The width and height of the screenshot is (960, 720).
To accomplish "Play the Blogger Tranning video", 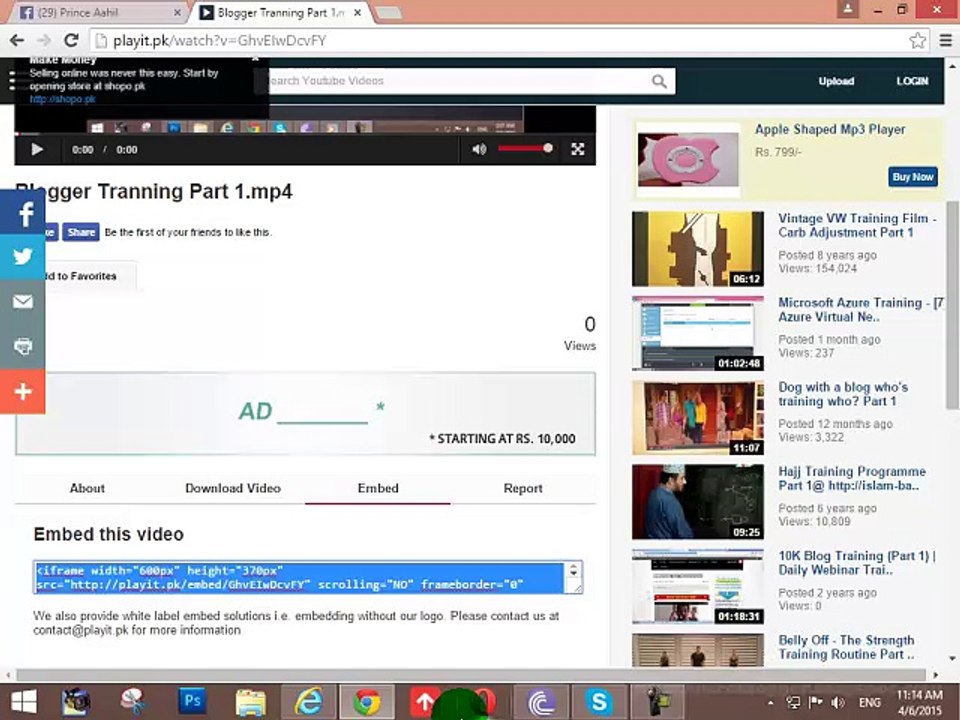I will (37, 149).
